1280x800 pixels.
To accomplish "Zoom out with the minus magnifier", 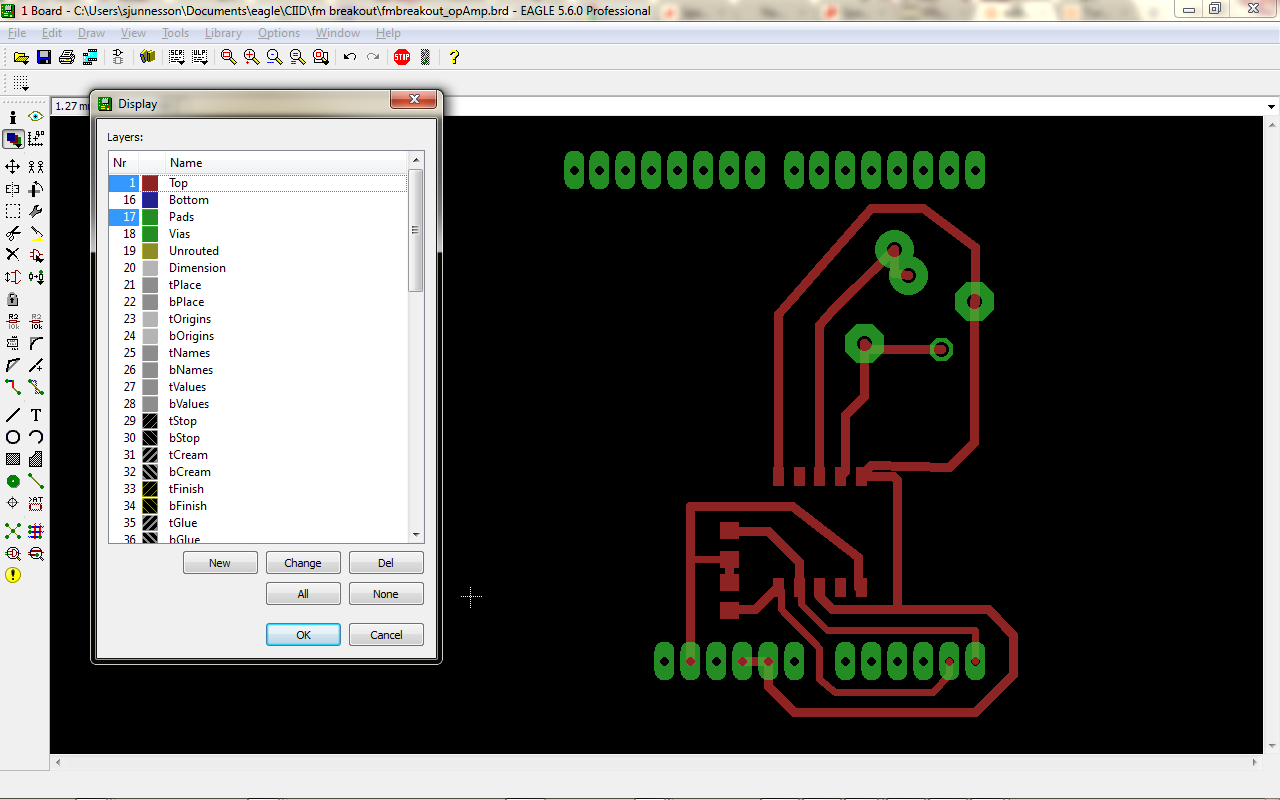I will (x=275, y=57).
